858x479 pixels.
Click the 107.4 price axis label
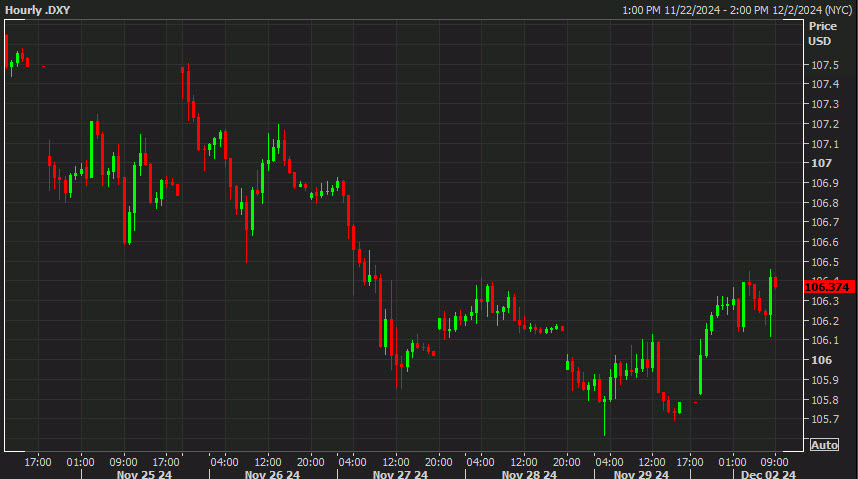click(825, 84)
